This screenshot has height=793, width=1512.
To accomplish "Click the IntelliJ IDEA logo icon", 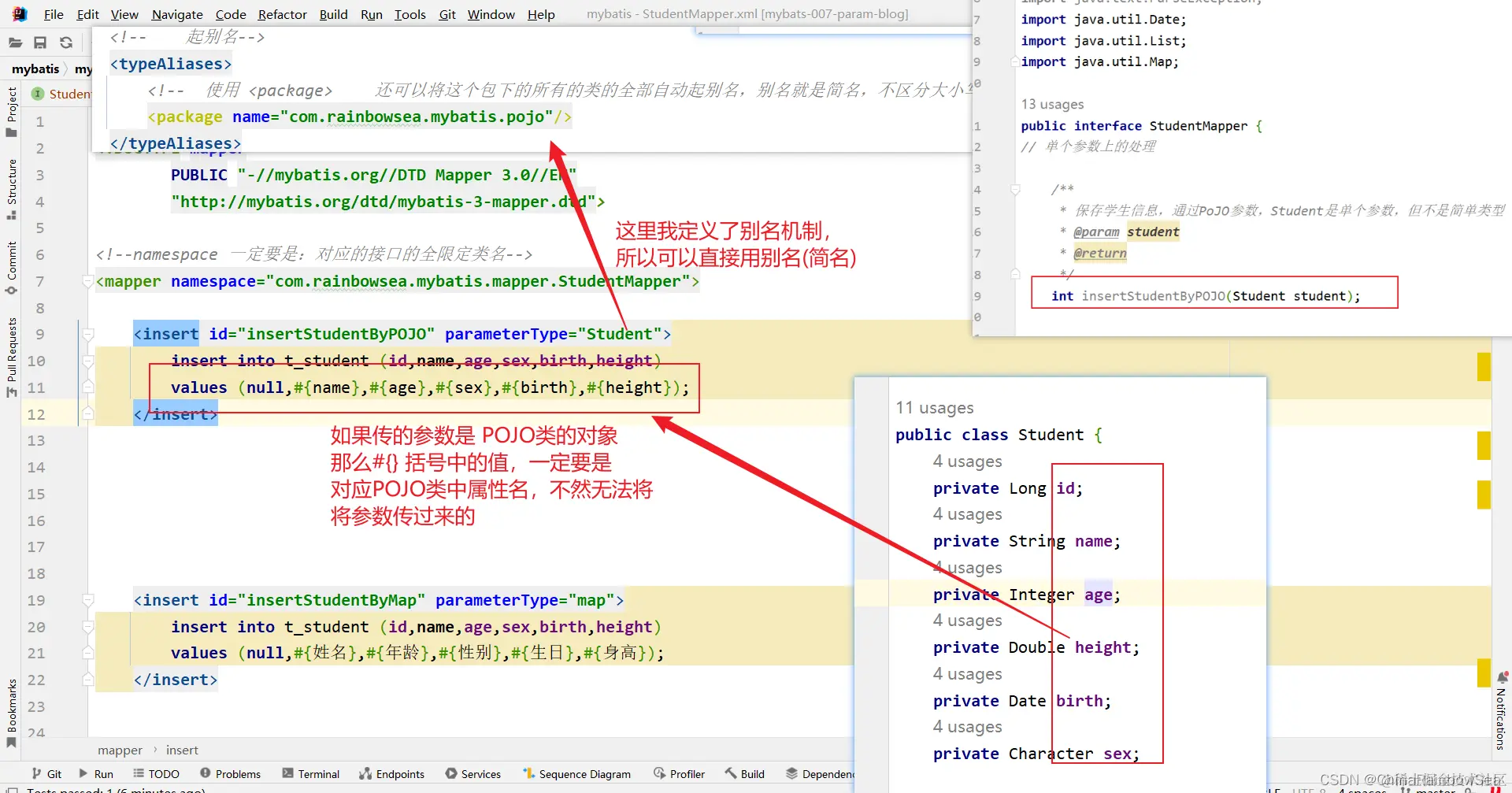I will pyautogui.click(x=20, y=13).
